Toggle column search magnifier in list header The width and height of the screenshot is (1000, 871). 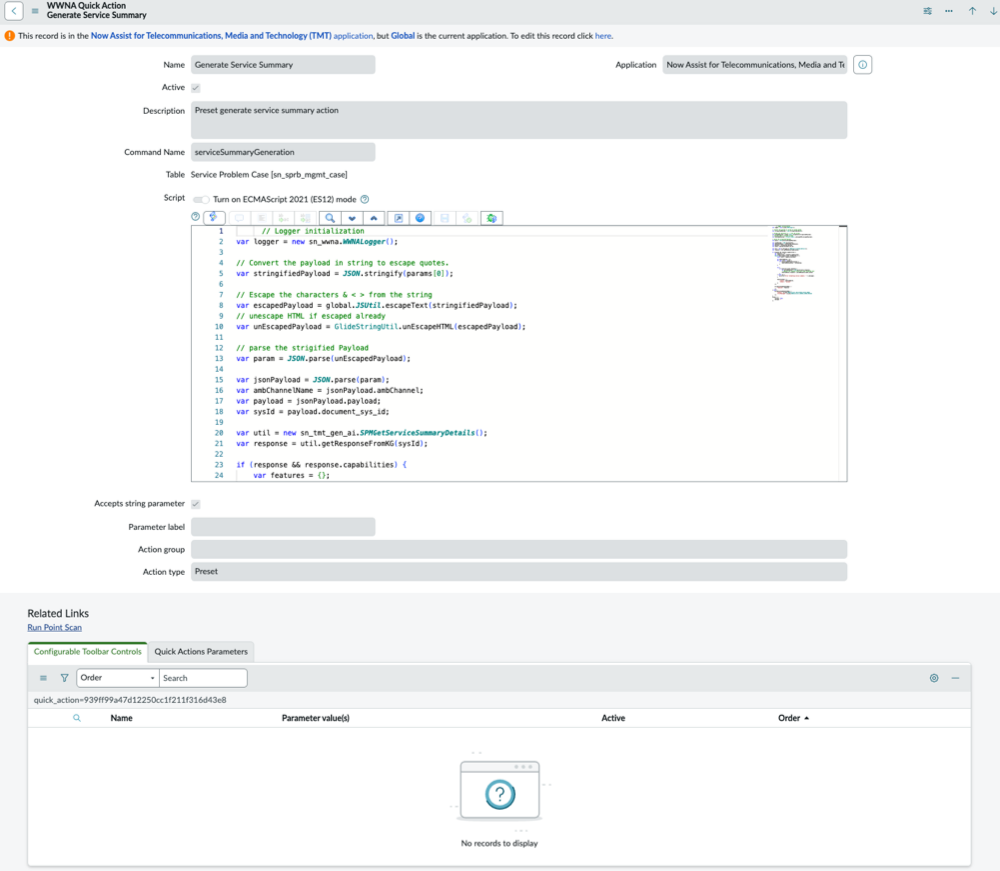[77, 718]
